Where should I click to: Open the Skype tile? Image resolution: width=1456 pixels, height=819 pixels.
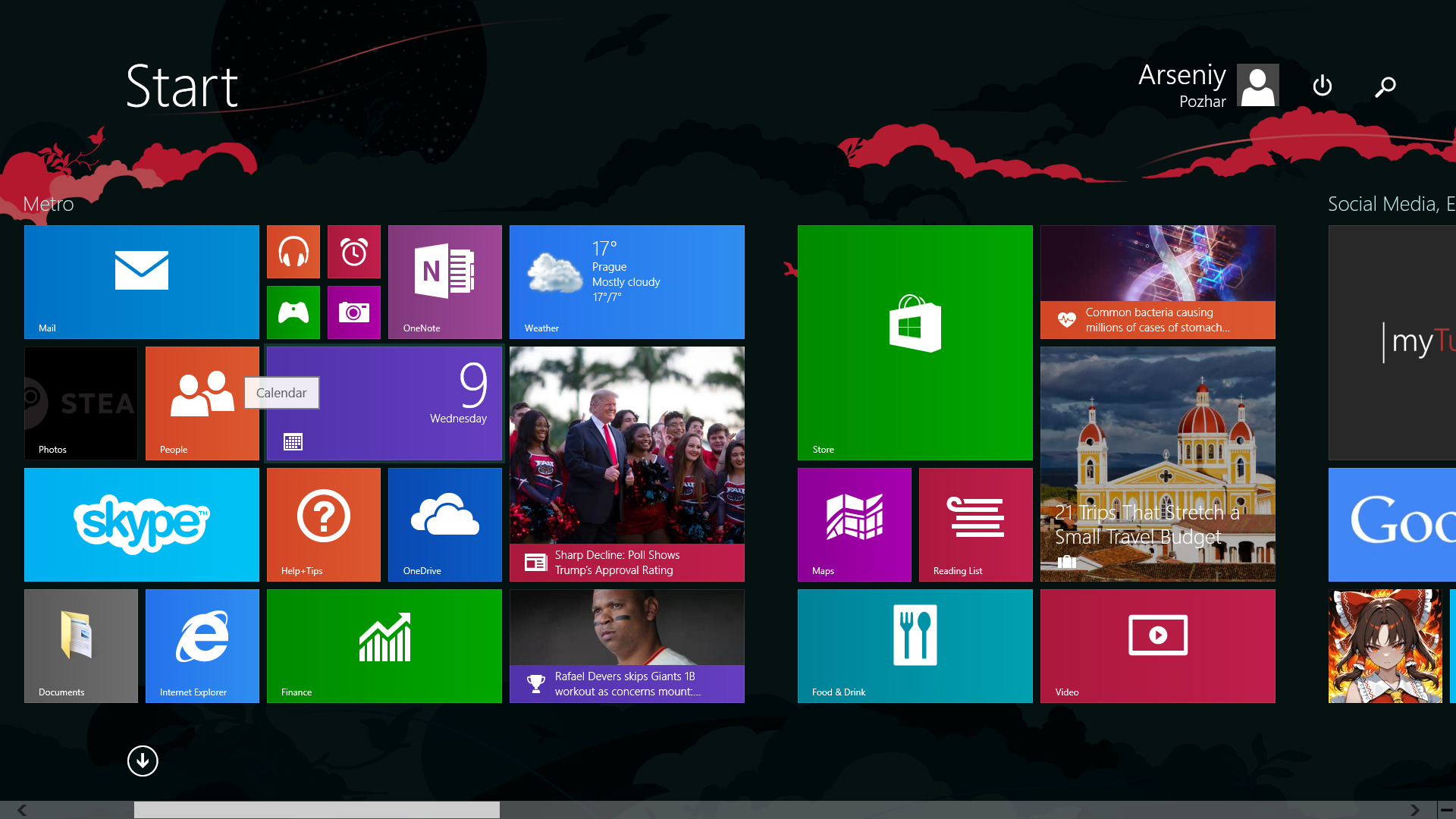point(141,524)
